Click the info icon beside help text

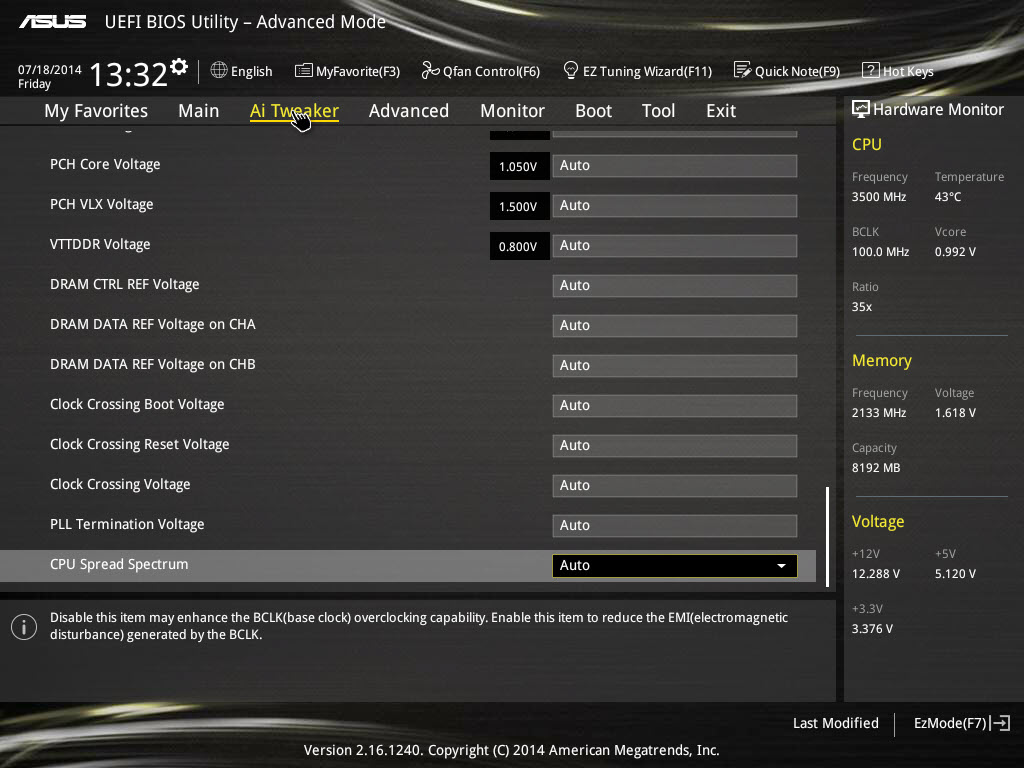[24, 627]
